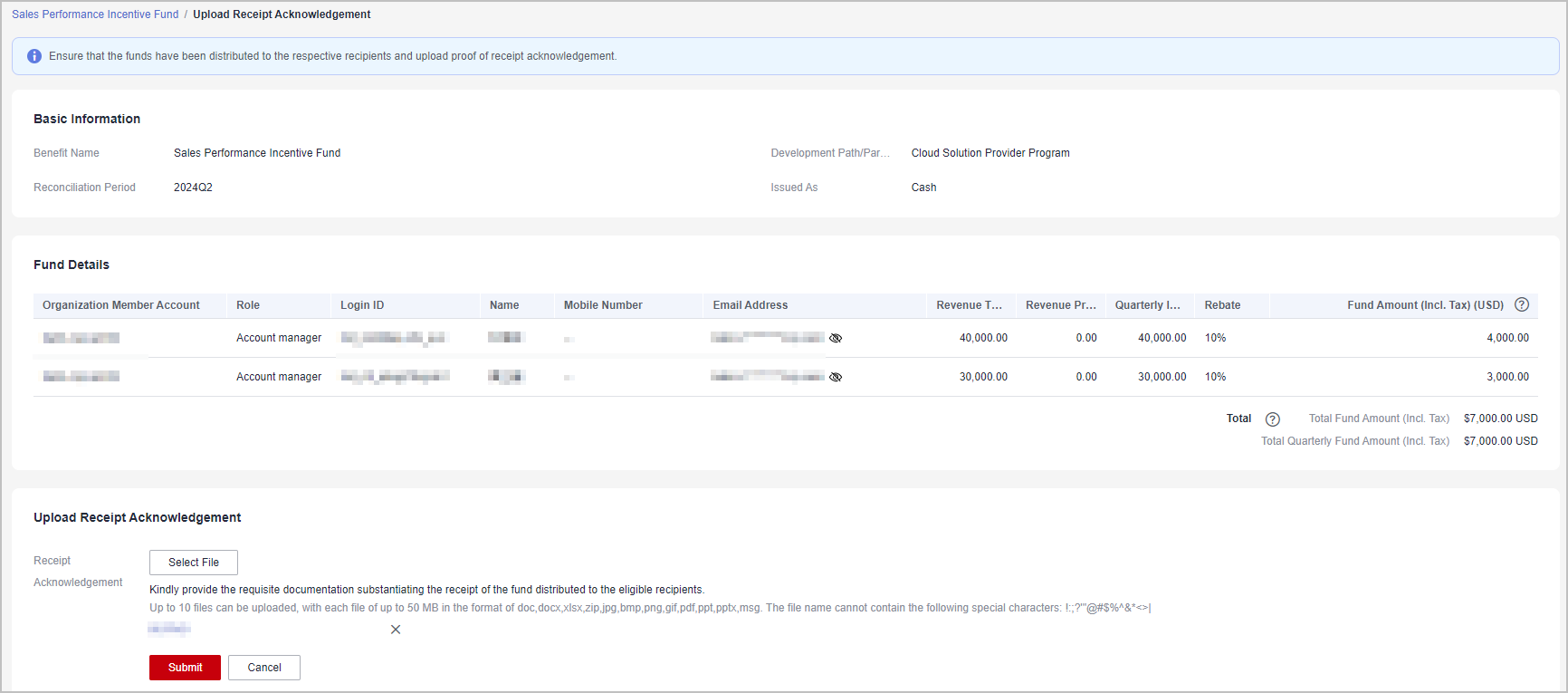Click the Role column header
This screenshot has height=693, width=1568.
pos(248,305)
